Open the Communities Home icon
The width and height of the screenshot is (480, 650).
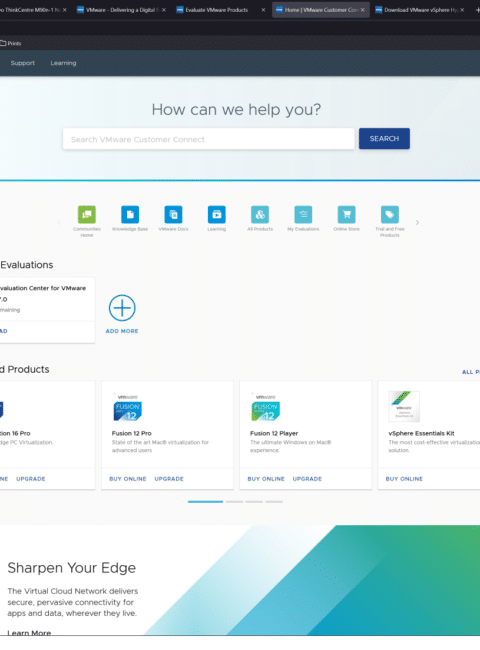87,214
